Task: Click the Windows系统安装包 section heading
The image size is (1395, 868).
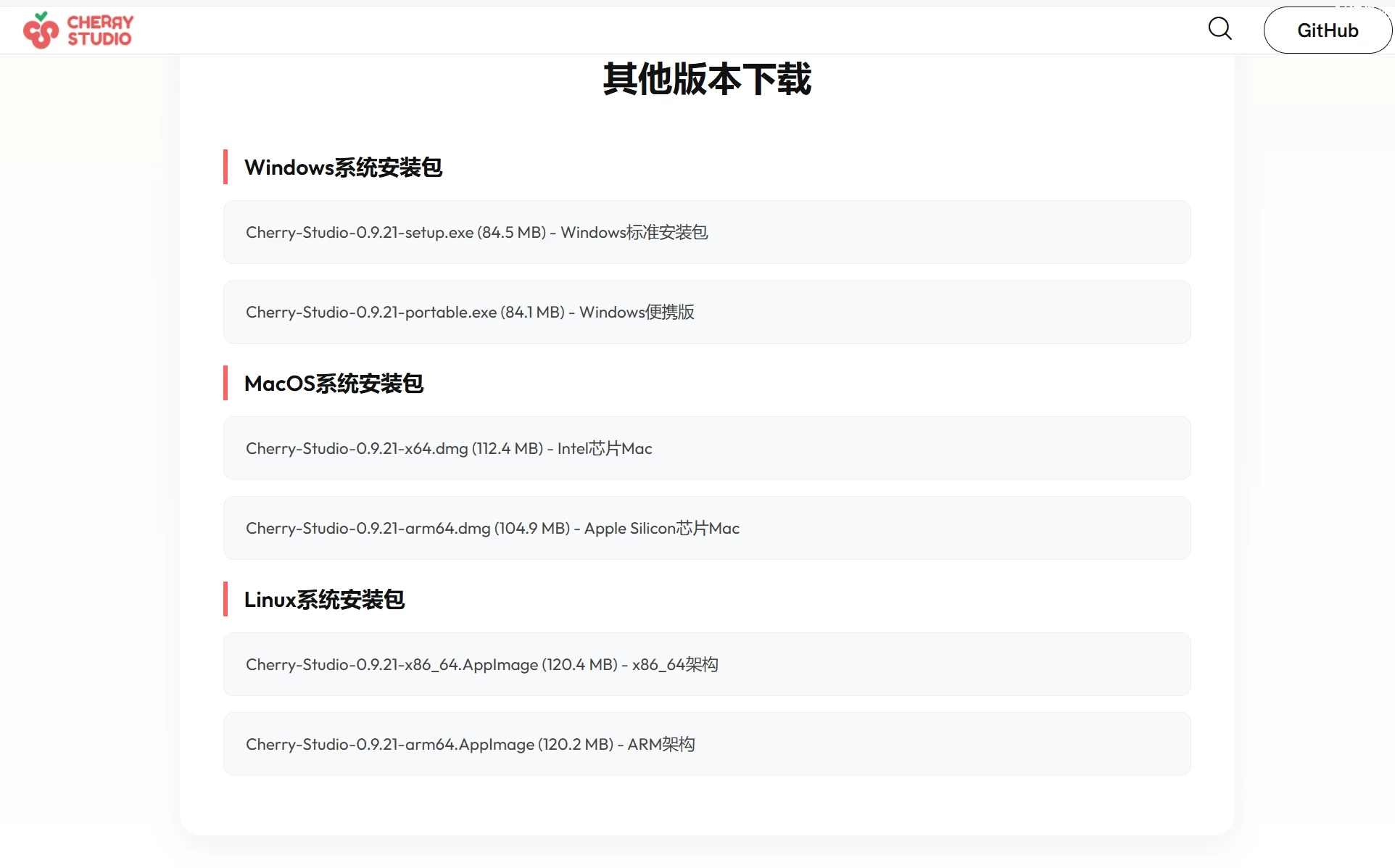Action: (x=343, y=167)
